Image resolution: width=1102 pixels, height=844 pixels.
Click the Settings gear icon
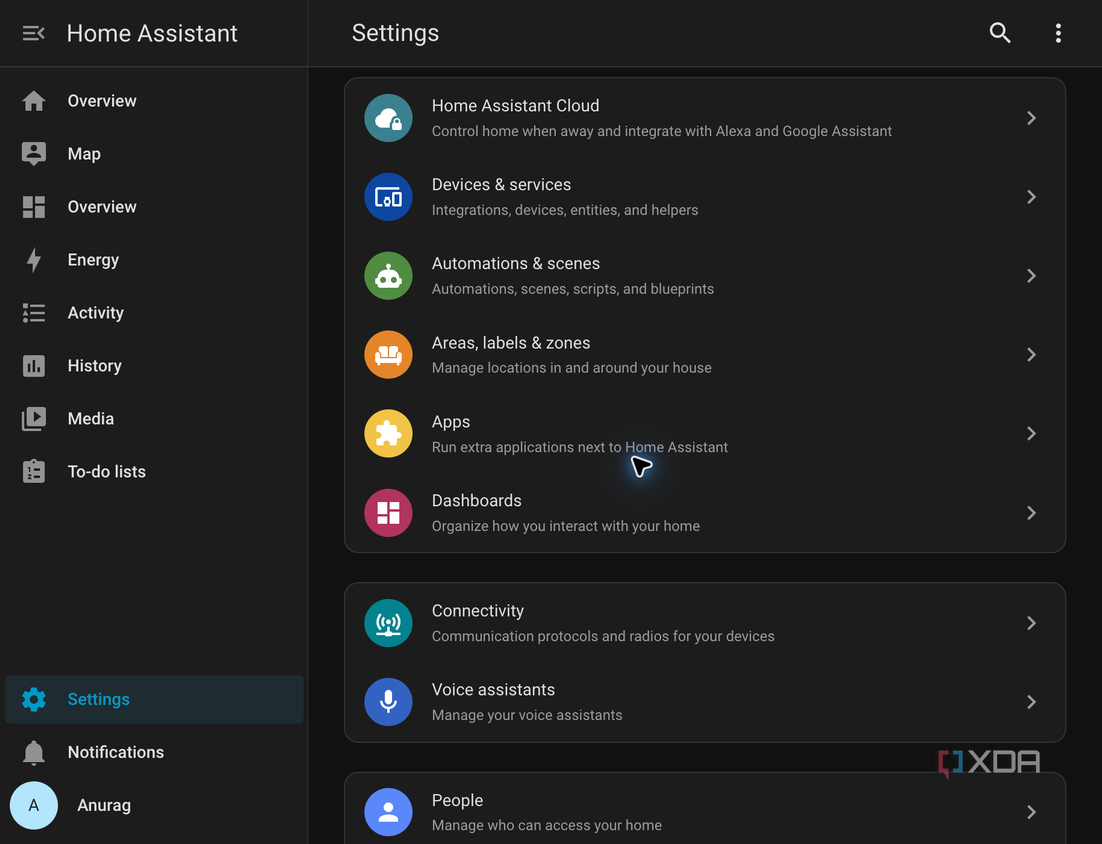point(34,699)
